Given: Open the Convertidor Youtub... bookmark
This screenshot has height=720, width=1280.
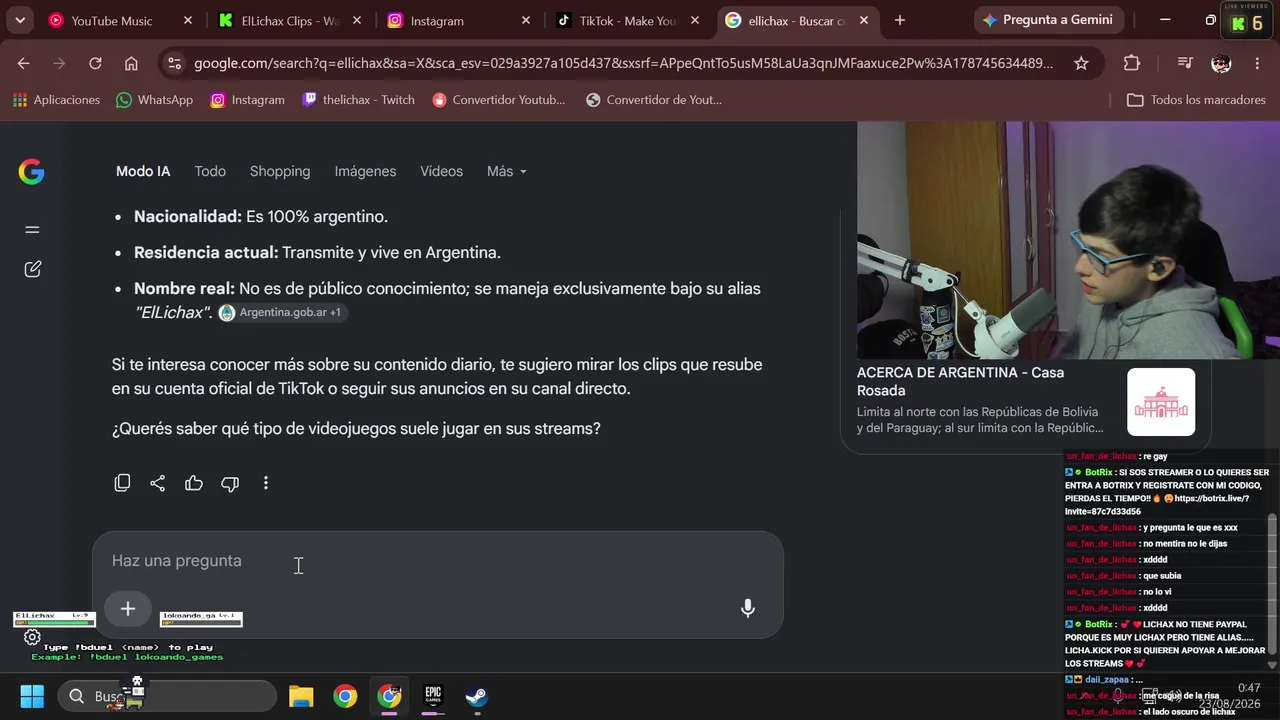Looking at the screenshot, I should (x=498, y=100).
